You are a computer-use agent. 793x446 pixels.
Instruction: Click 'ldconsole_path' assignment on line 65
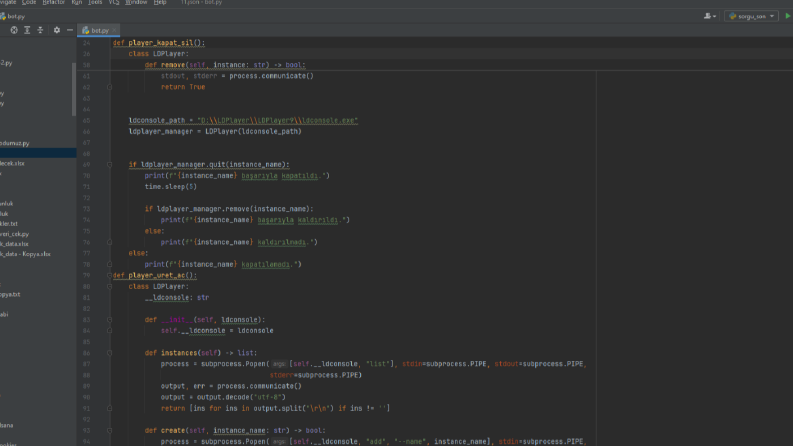point(243,120)
